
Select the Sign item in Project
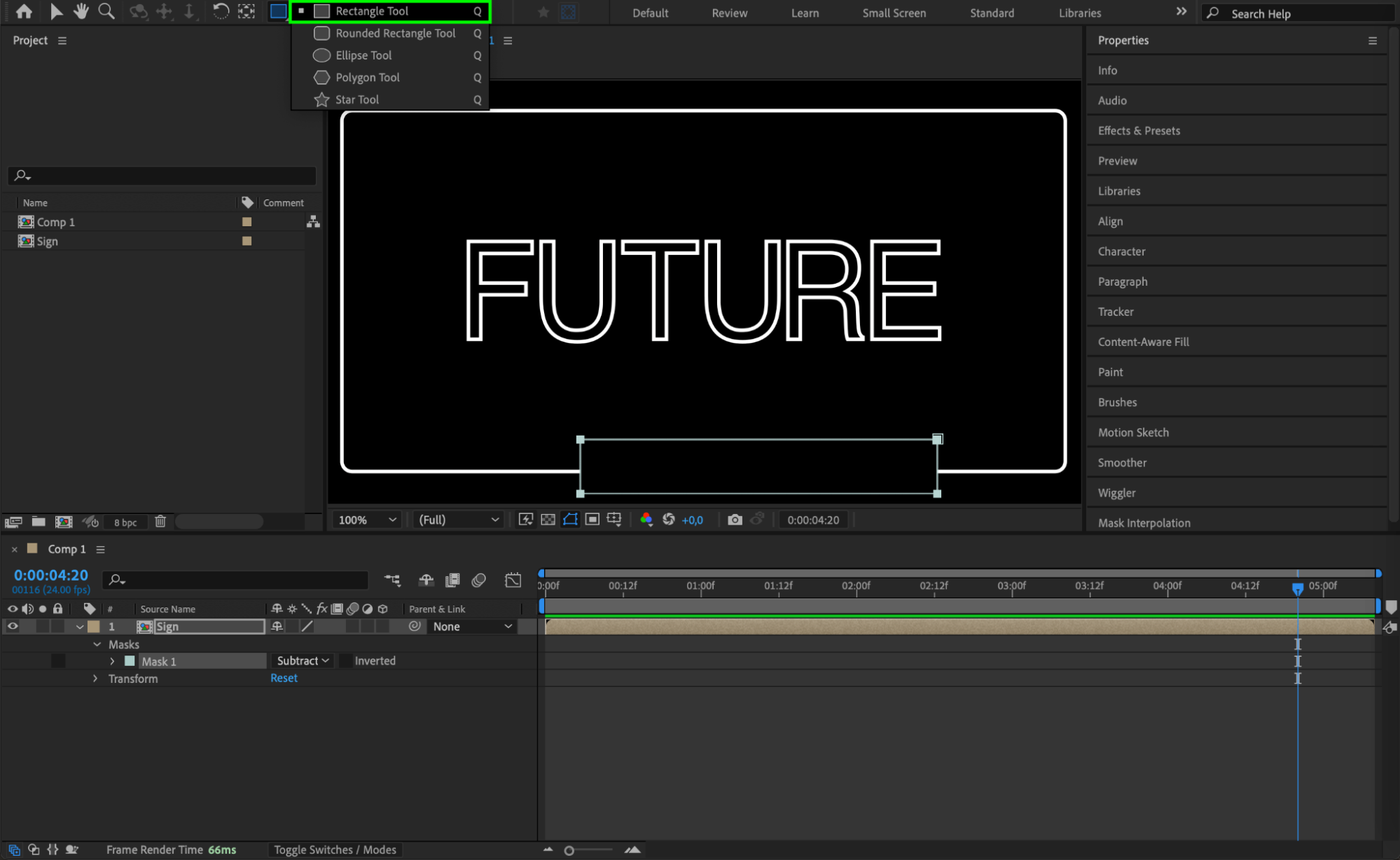coord(48,242)
